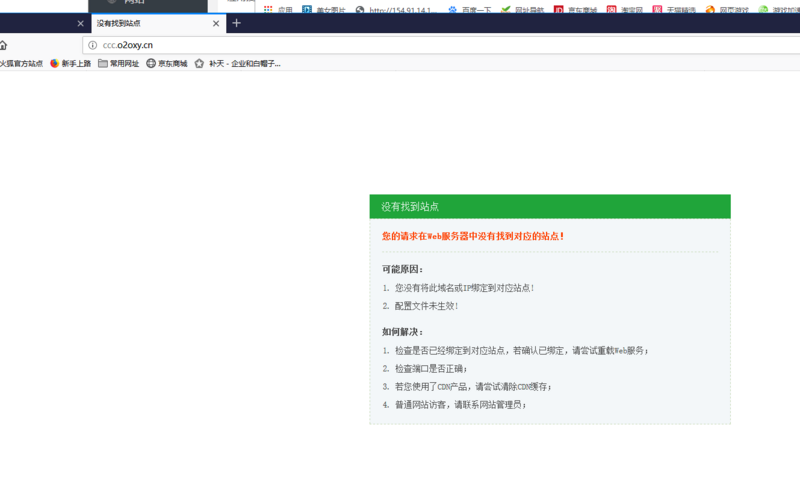Click the 百度一下 bookmark
This screenshot has height=490, width=800.
click(470, 10)
